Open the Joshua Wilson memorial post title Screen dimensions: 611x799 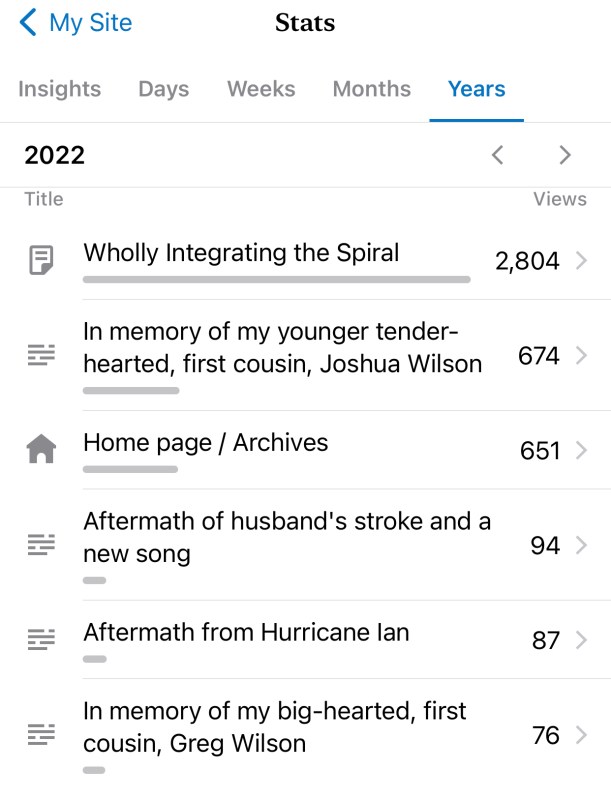tap(282, 347)
